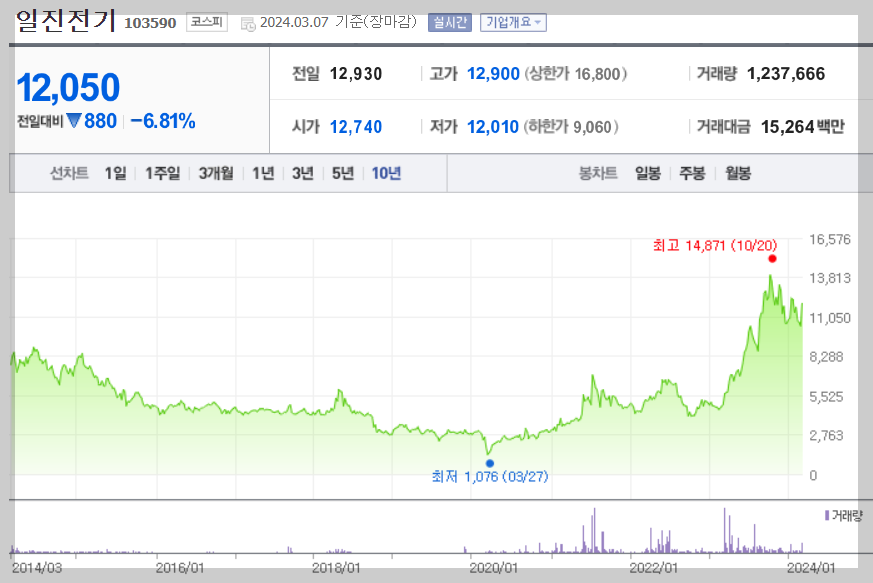
Task: Click the 5,525 price axis label
Action: (x=826, y=397)
